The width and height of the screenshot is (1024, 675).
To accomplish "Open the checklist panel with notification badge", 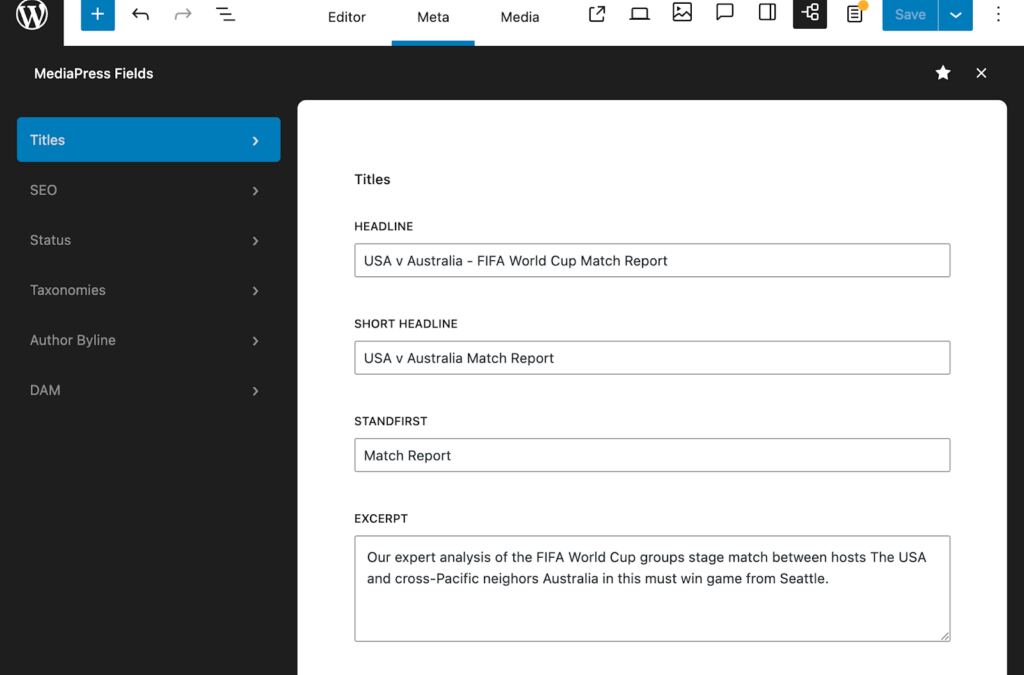I will tap(853, 15).
